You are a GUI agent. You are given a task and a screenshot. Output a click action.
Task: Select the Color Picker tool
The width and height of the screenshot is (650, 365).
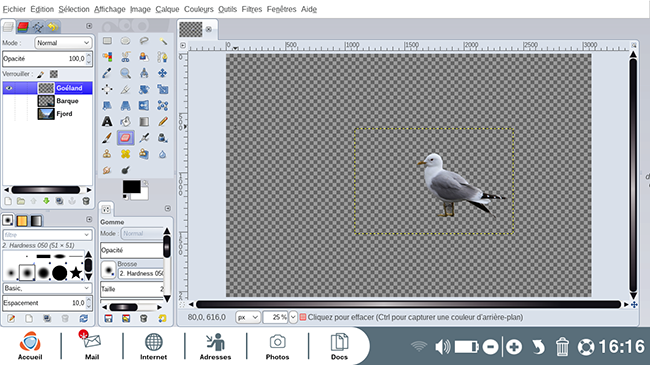coord(107,73)
